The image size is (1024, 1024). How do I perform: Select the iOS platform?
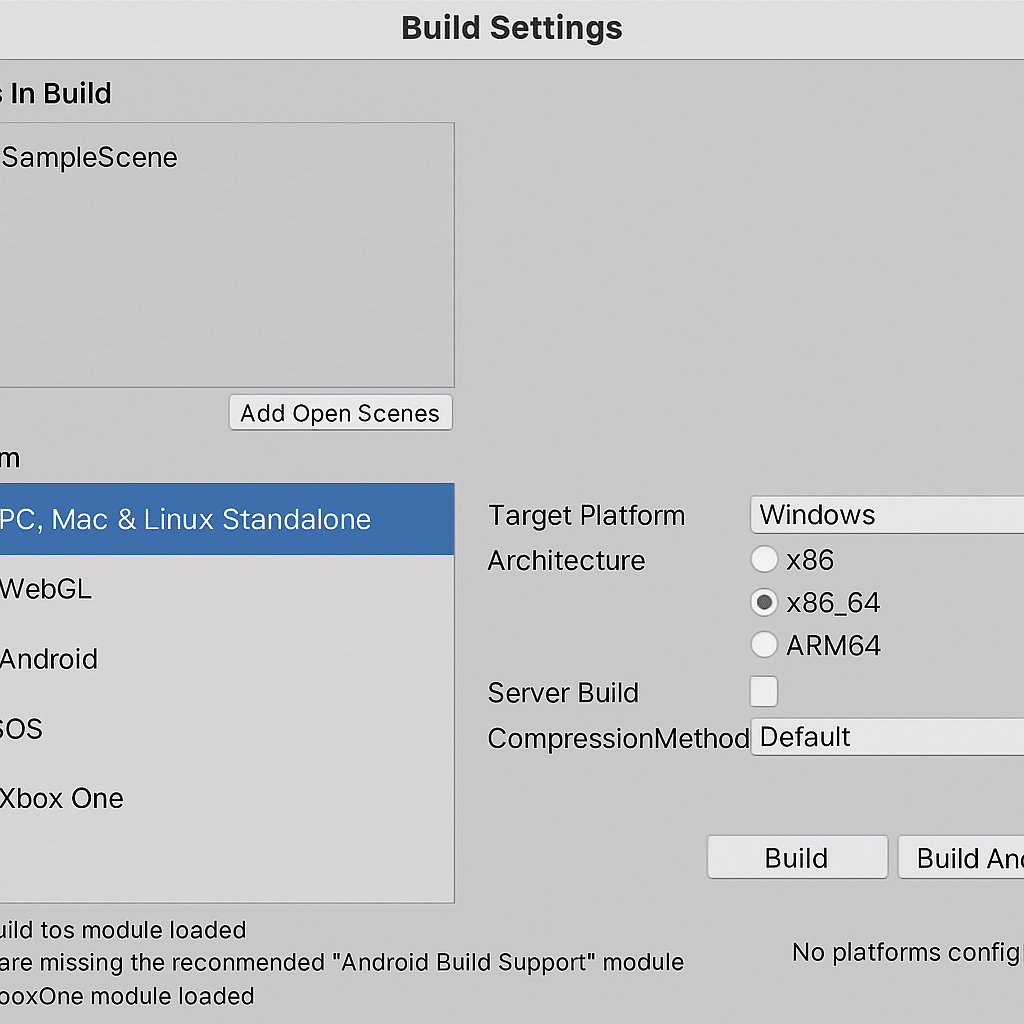tap(20, 729)
